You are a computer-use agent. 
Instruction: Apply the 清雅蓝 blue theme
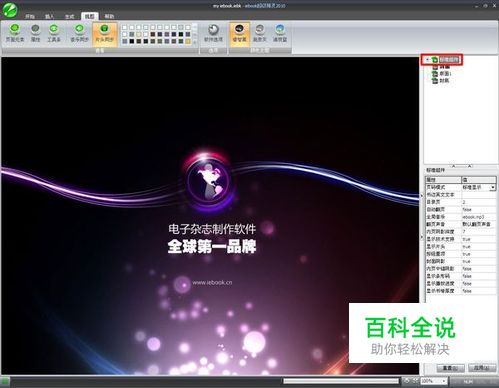tap(280, 33)
